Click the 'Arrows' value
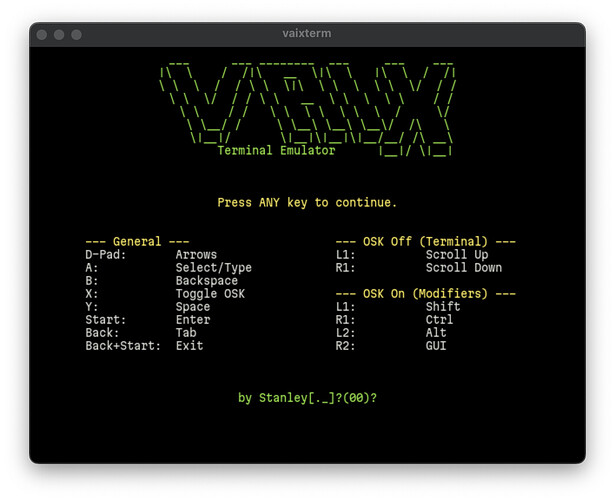 point(196,255)
